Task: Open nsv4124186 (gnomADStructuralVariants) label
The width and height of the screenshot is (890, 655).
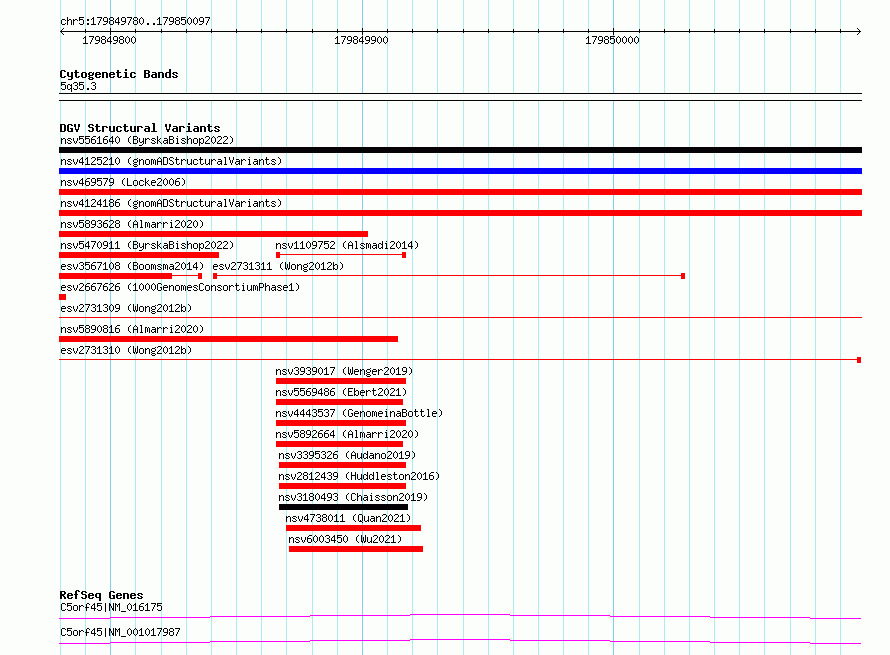Action: pos(171,203)
